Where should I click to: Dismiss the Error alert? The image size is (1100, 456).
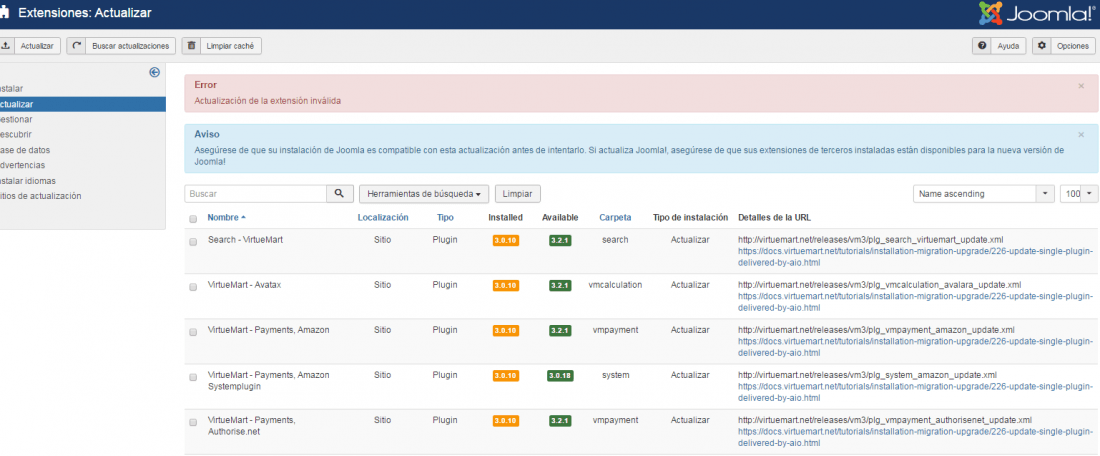pyautogui.click(x=1081, y=86)
